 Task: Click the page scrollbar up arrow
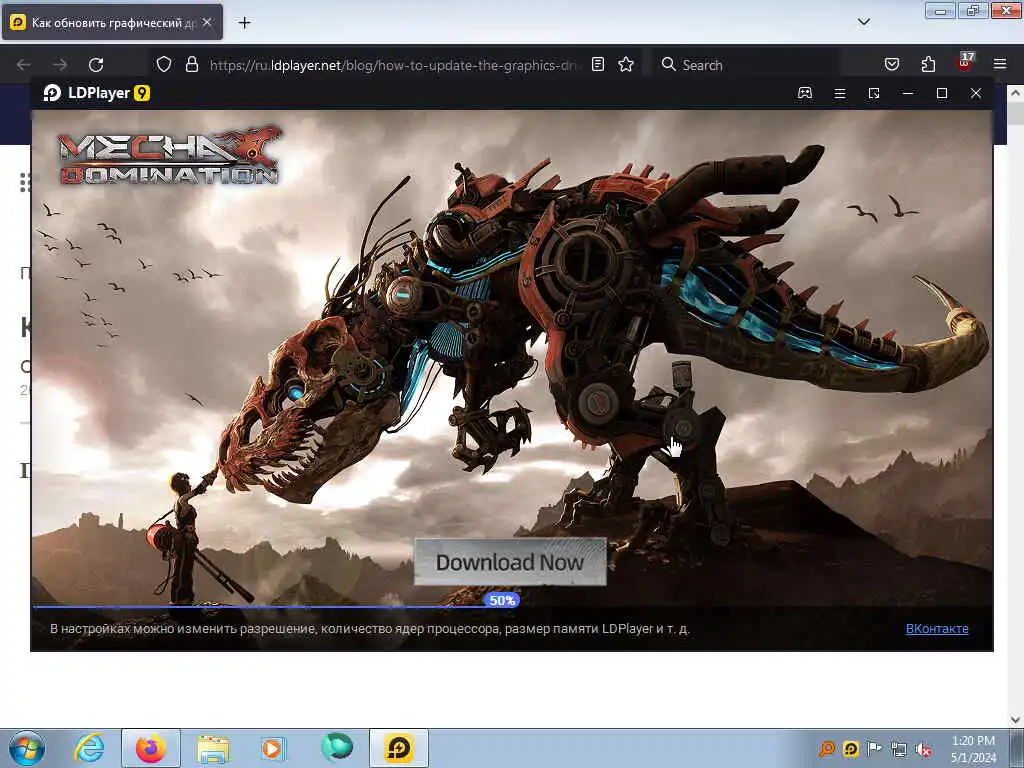click(x=1016, y=93)
